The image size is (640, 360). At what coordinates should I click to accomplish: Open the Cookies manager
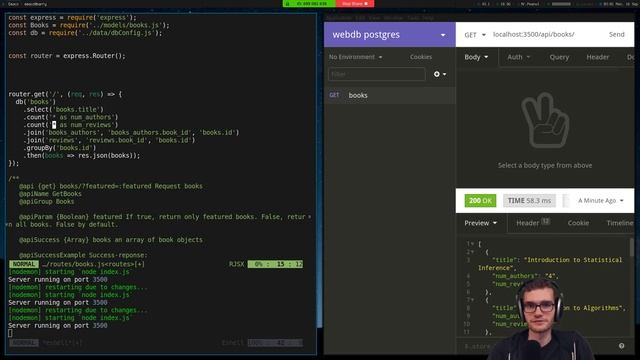pos(421,57)
